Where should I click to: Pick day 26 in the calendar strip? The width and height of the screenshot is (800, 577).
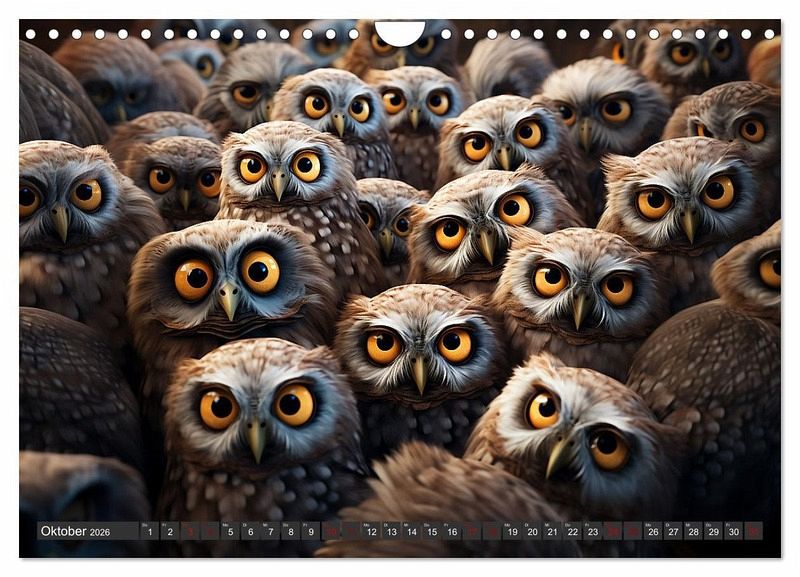pyautogui.click(x=653, y=531)
